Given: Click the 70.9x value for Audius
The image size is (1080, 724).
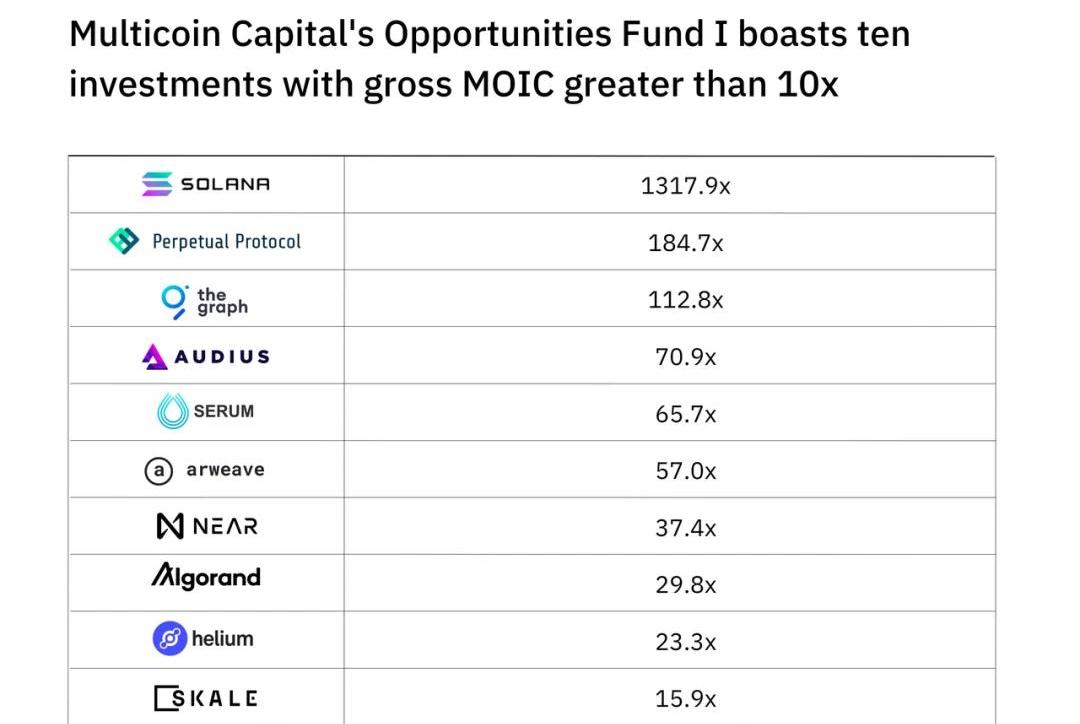Looking at the screenshot, I should point(685,357).
